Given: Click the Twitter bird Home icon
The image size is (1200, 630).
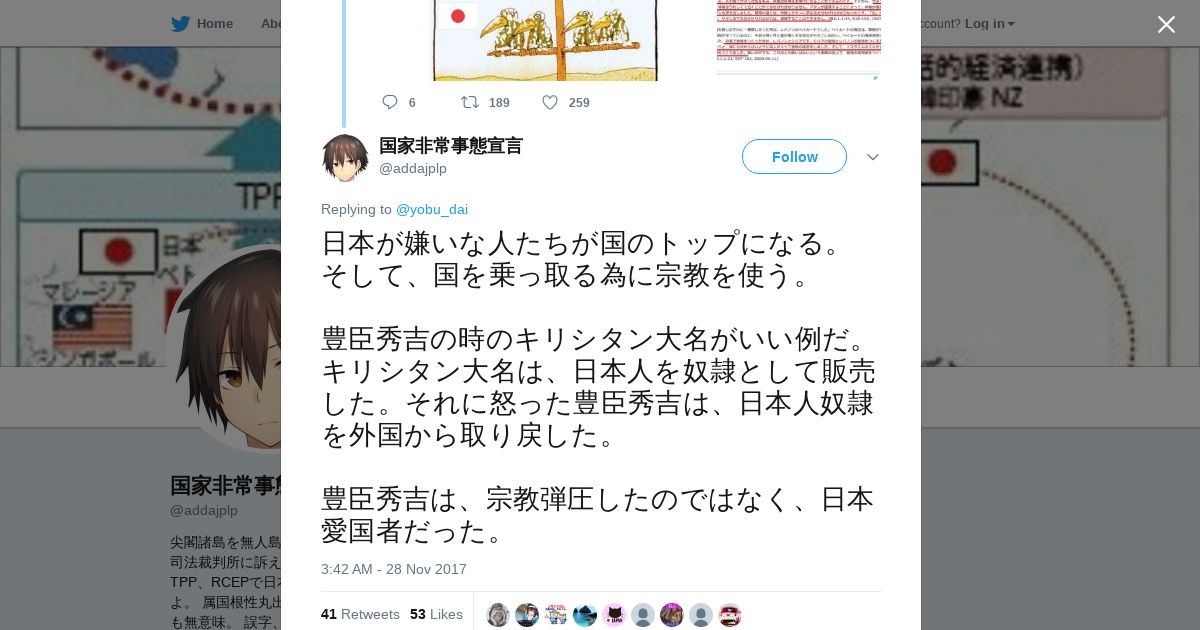Looking at the screenshot, I should 180,23.
